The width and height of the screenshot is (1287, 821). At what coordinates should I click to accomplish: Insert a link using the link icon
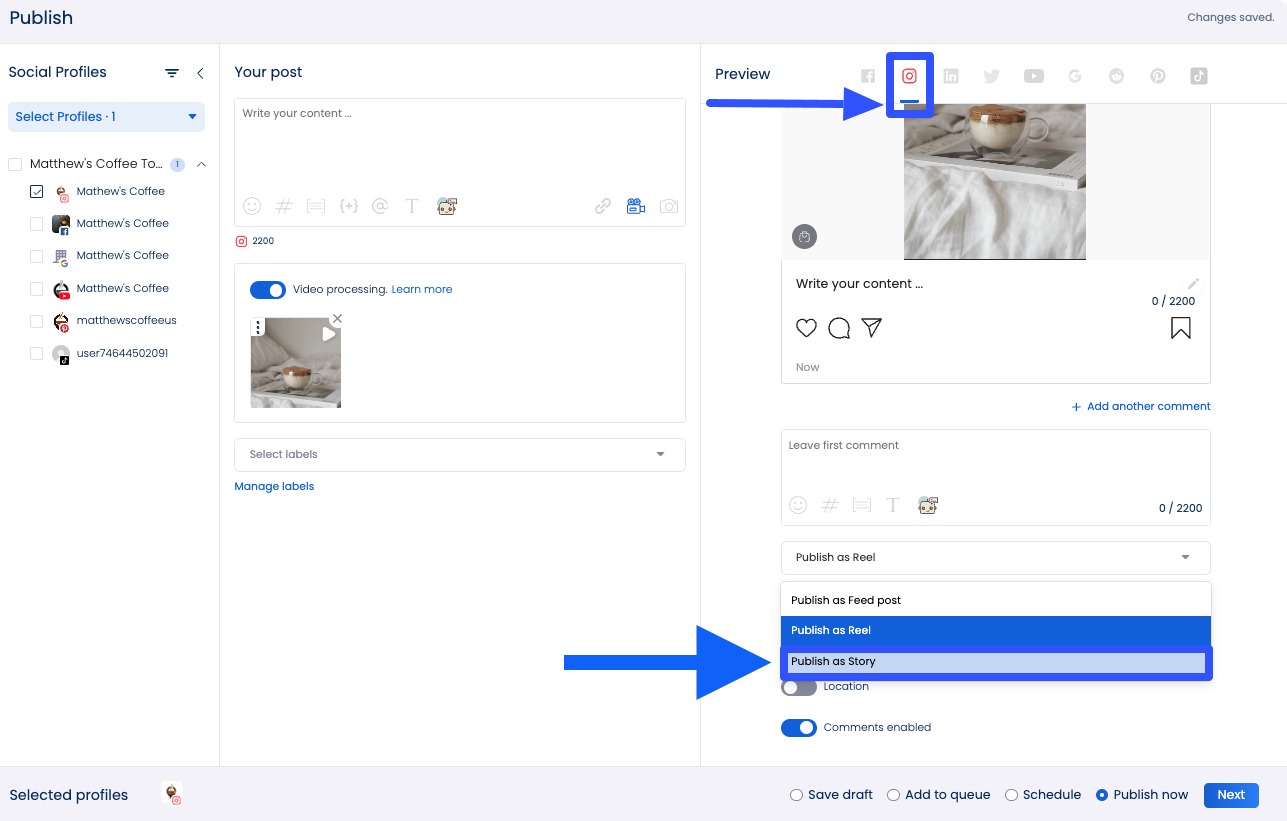pos(603,206)
